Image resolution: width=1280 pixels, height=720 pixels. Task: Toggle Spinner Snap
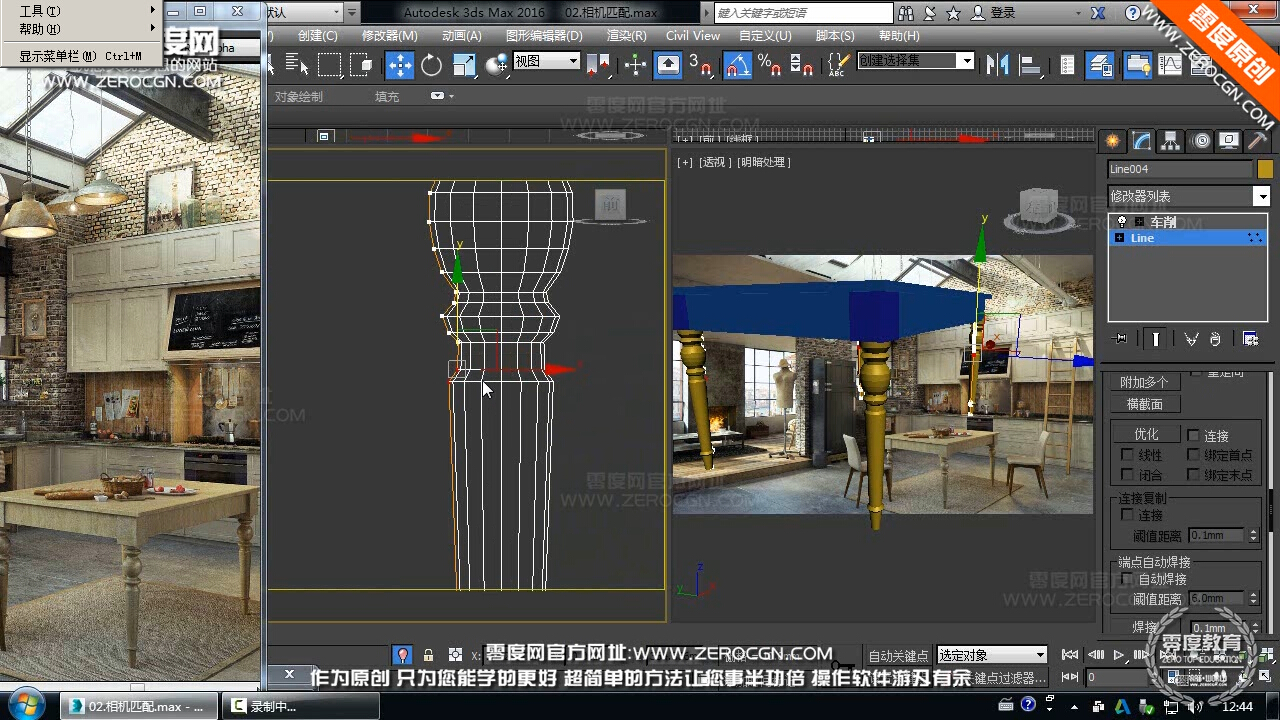pos(801,66)
